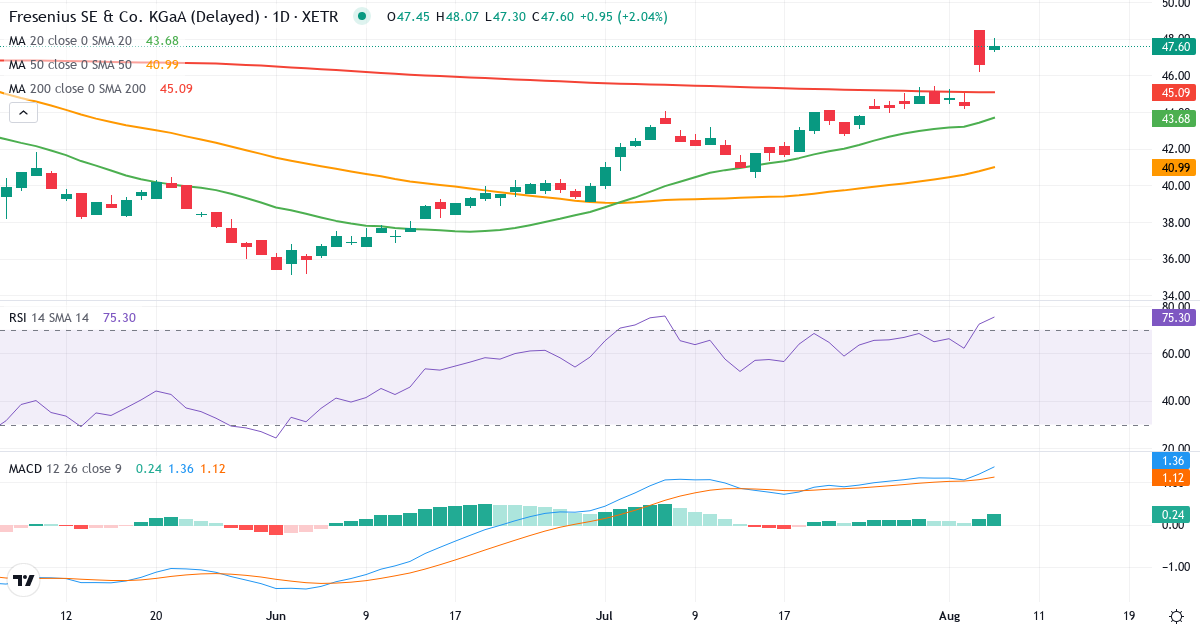Click the 17 date label before Jul
The width and height of the screenshot is (1200, 630).
tap(456, 617)
